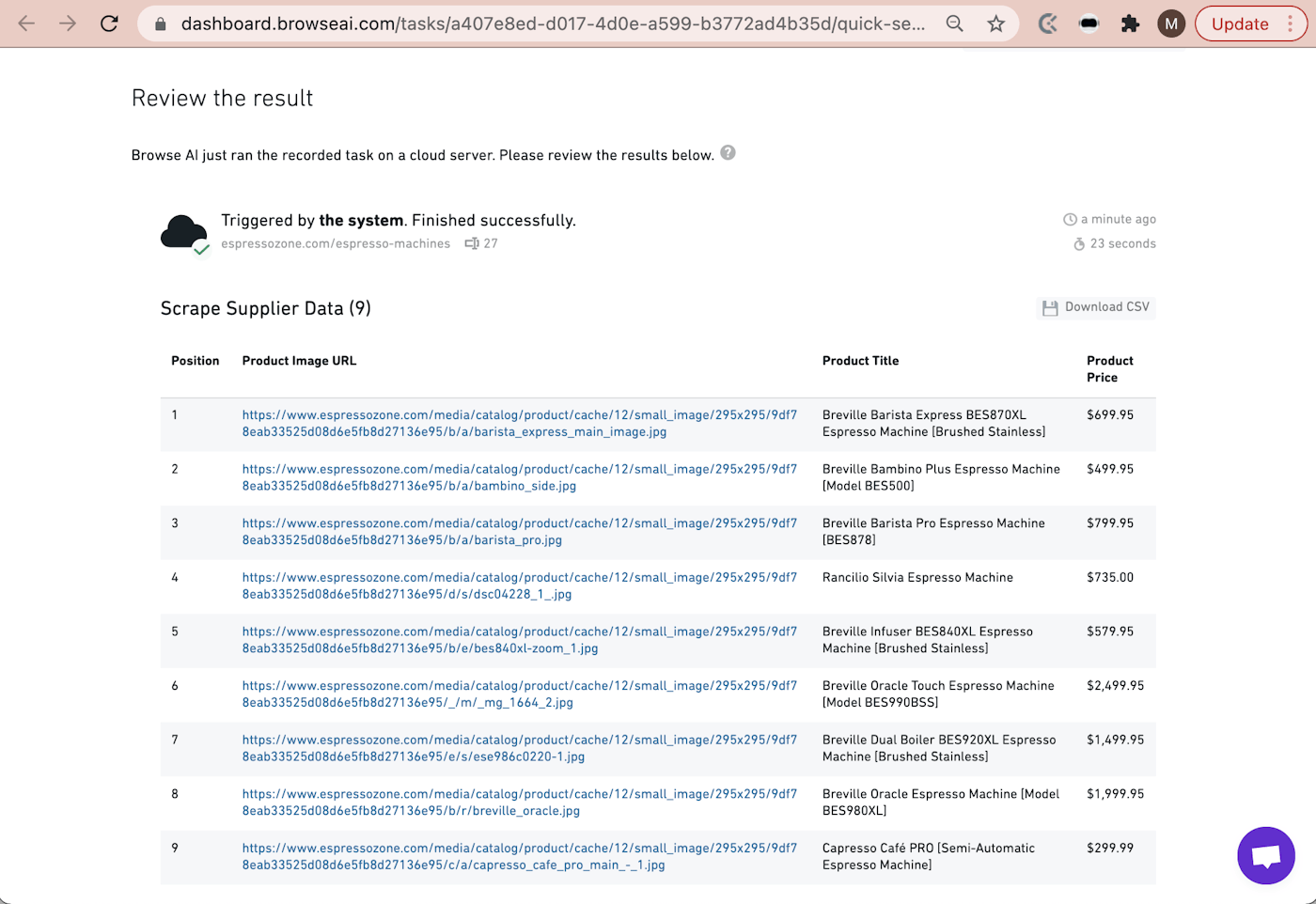Select the Breville Oracle BES980XL title cell

coord(941,803)
